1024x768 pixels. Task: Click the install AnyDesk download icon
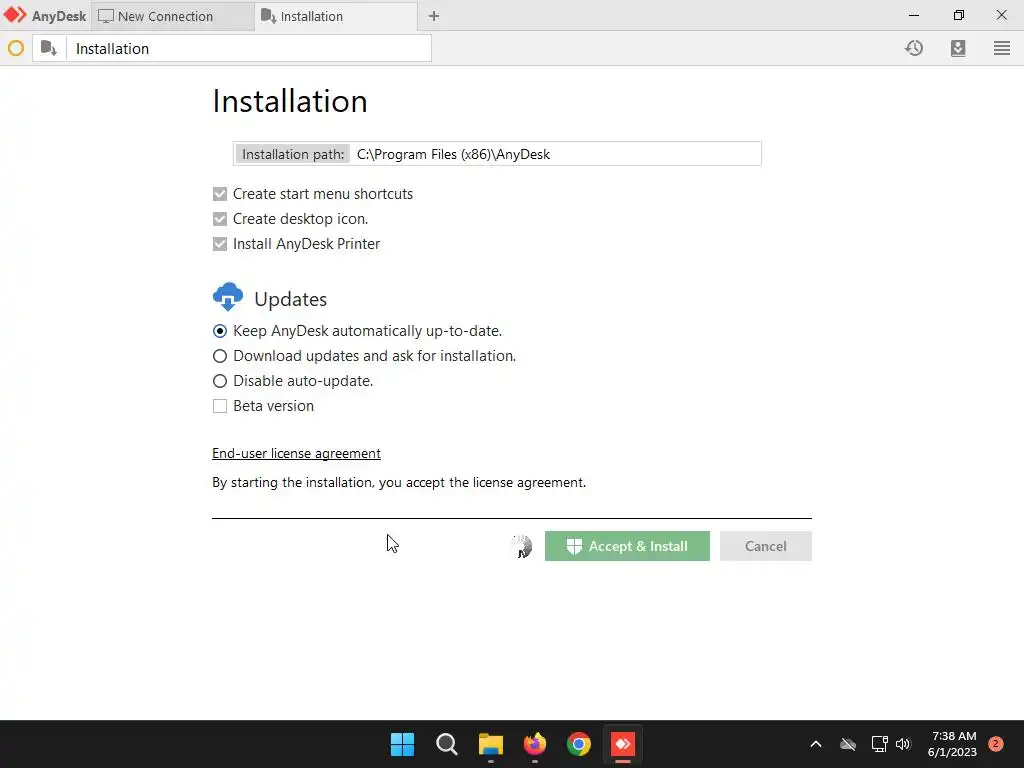pos(958,48)
